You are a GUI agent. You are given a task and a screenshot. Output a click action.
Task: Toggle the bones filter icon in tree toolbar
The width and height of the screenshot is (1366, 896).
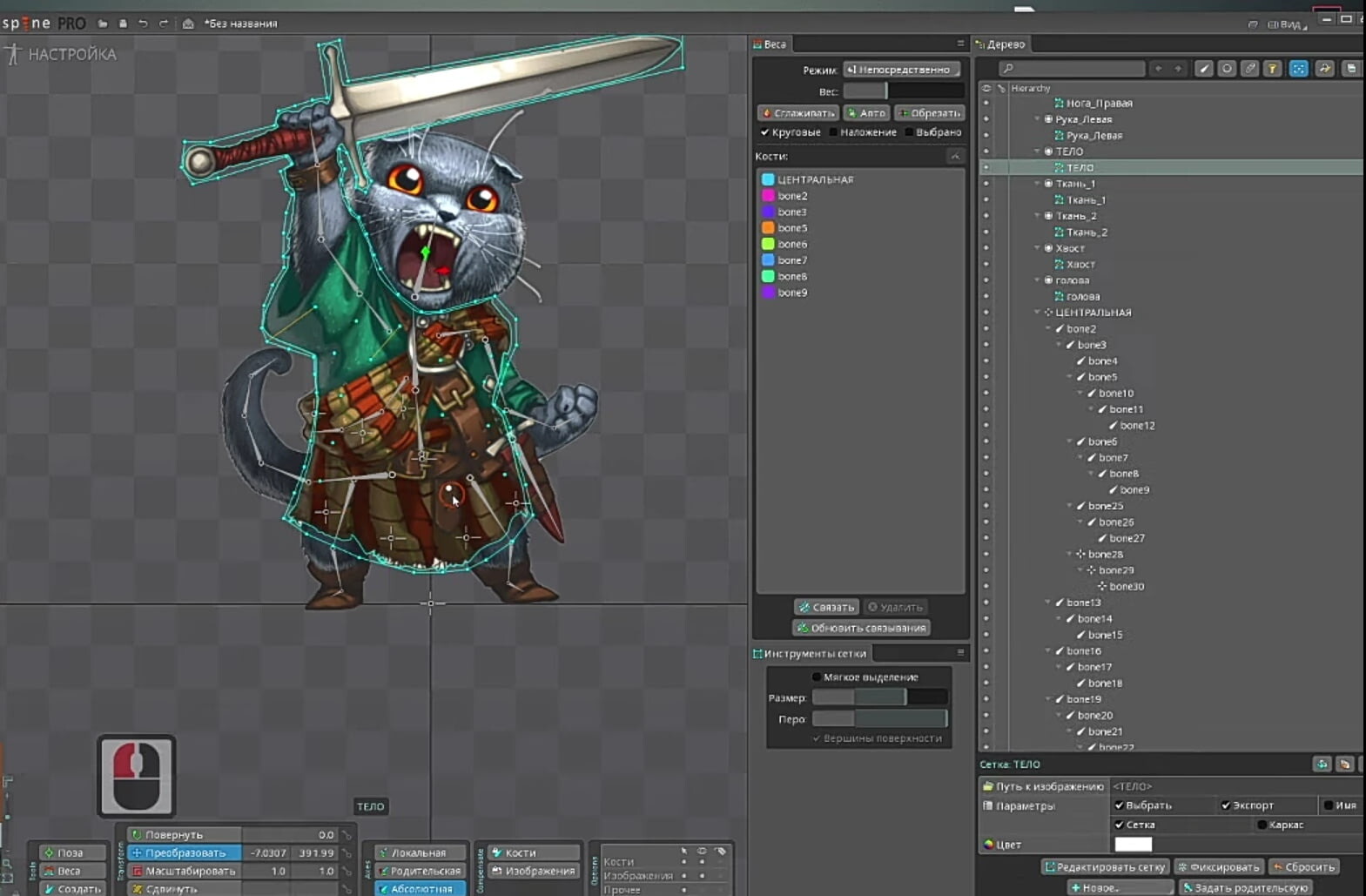tap(1204, 69)
